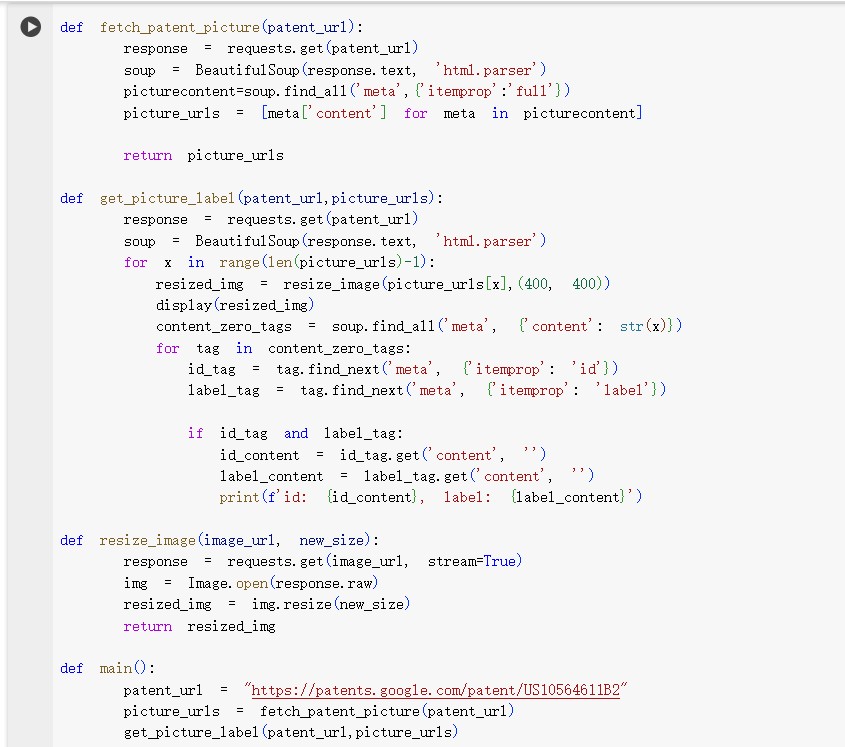Run the code cell
Image resolution: width=845 pixels, height=747 pixels.
pyautogui.click(x=32, y=27)
